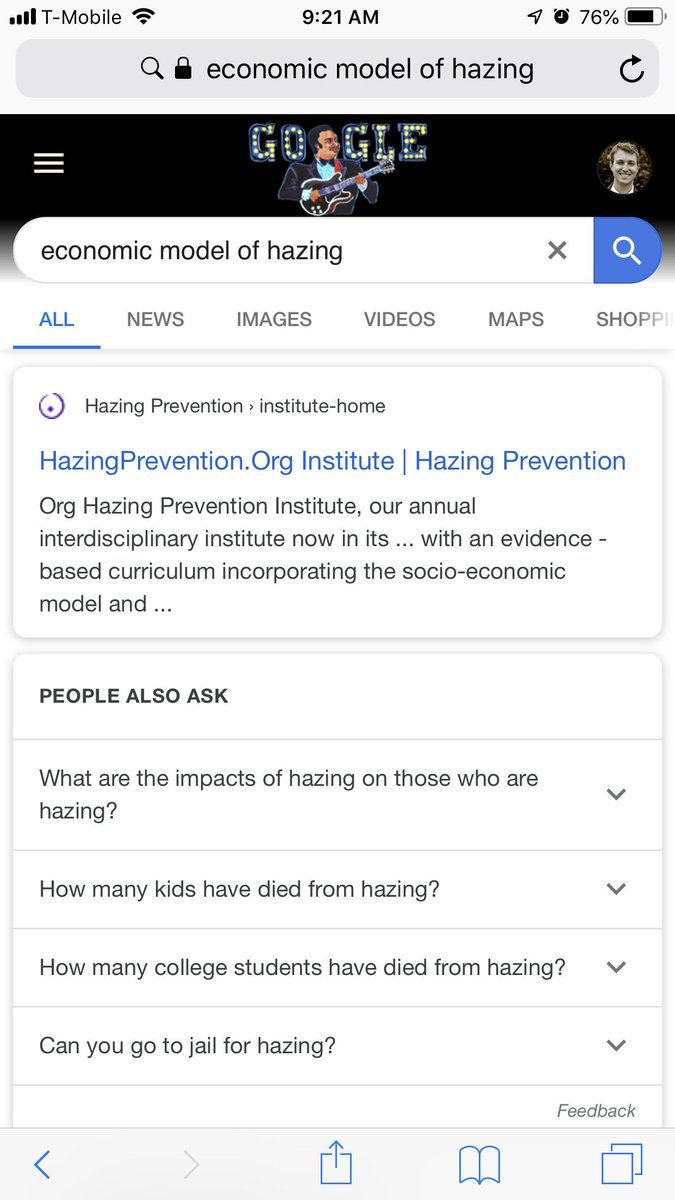Open Safari bookmarks
This screenshot has width=675, height=1200.
point(479,1164)
